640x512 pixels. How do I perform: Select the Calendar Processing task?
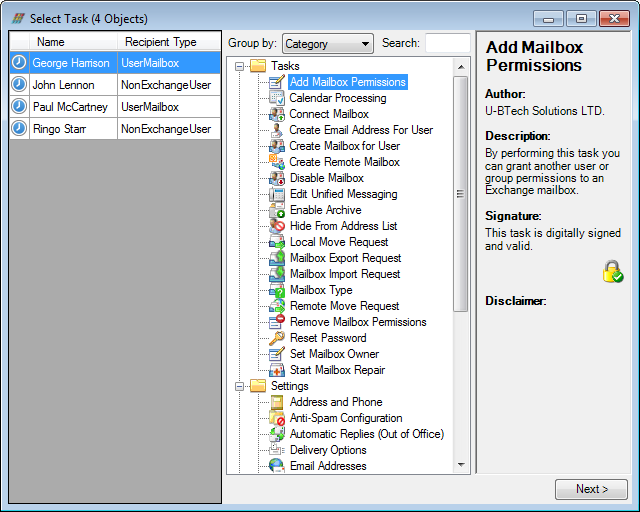pos(338,98)
